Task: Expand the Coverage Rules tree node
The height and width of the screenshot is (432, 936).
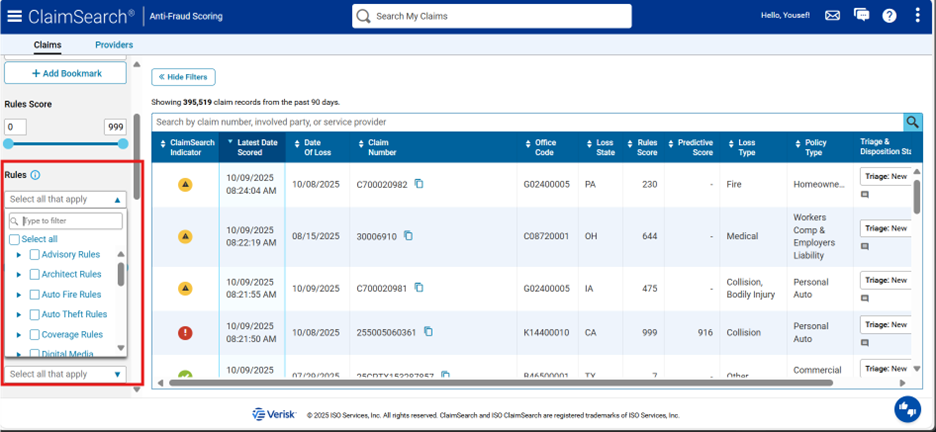Action: coord(19,335)
